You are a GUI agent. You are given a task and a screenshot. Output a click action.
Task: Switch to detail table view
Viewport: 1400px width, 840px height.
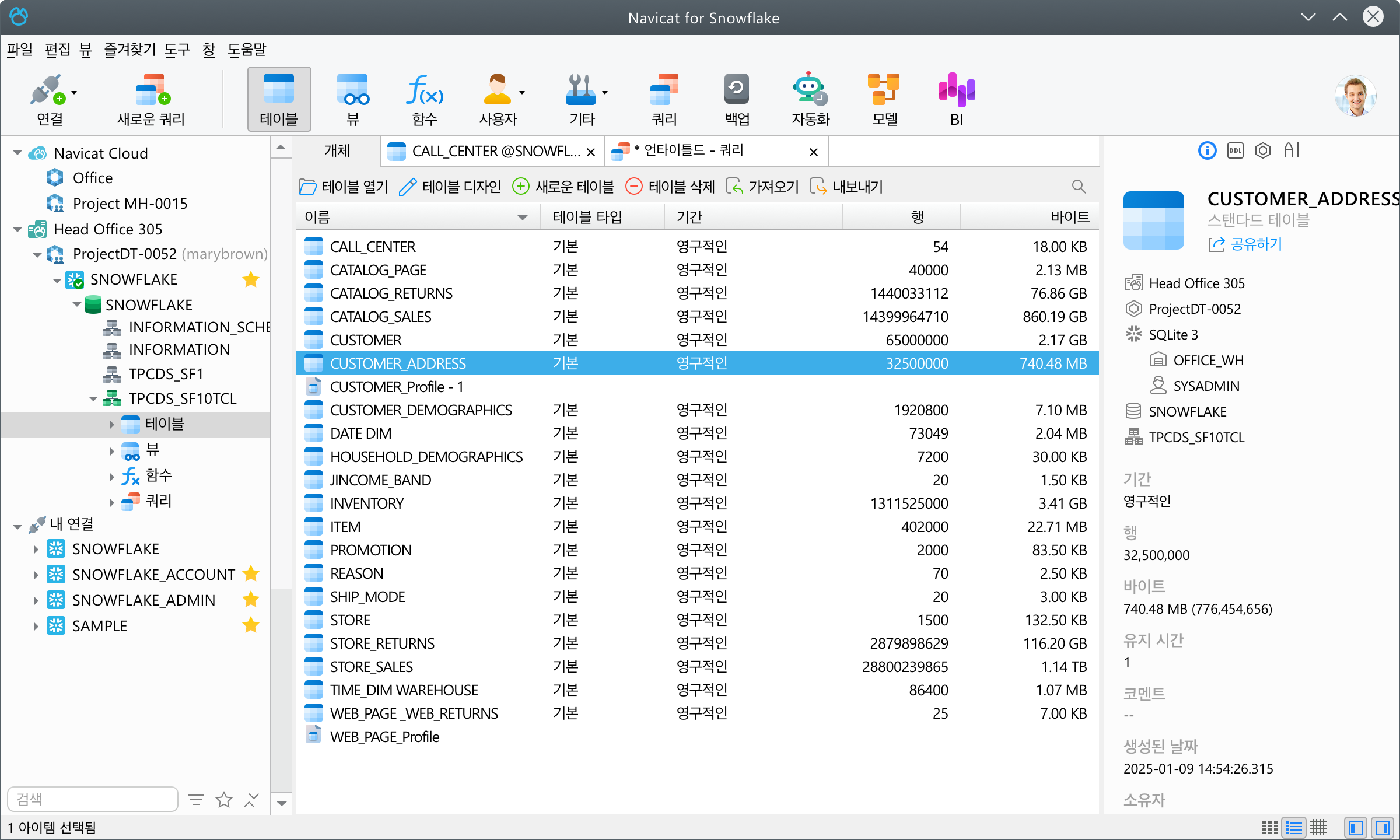(x=1318, y=827)
